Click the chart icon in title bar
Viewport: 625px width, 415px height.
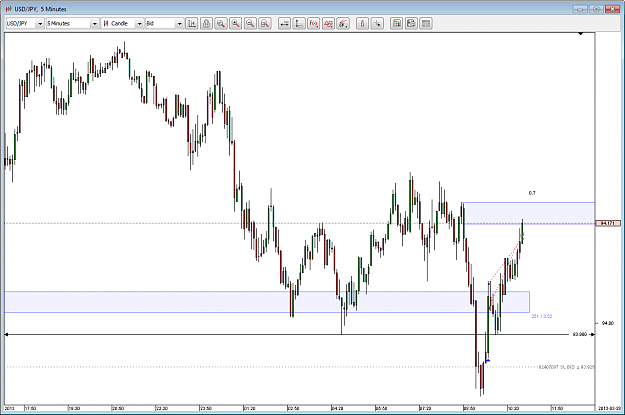pos(8,9)
